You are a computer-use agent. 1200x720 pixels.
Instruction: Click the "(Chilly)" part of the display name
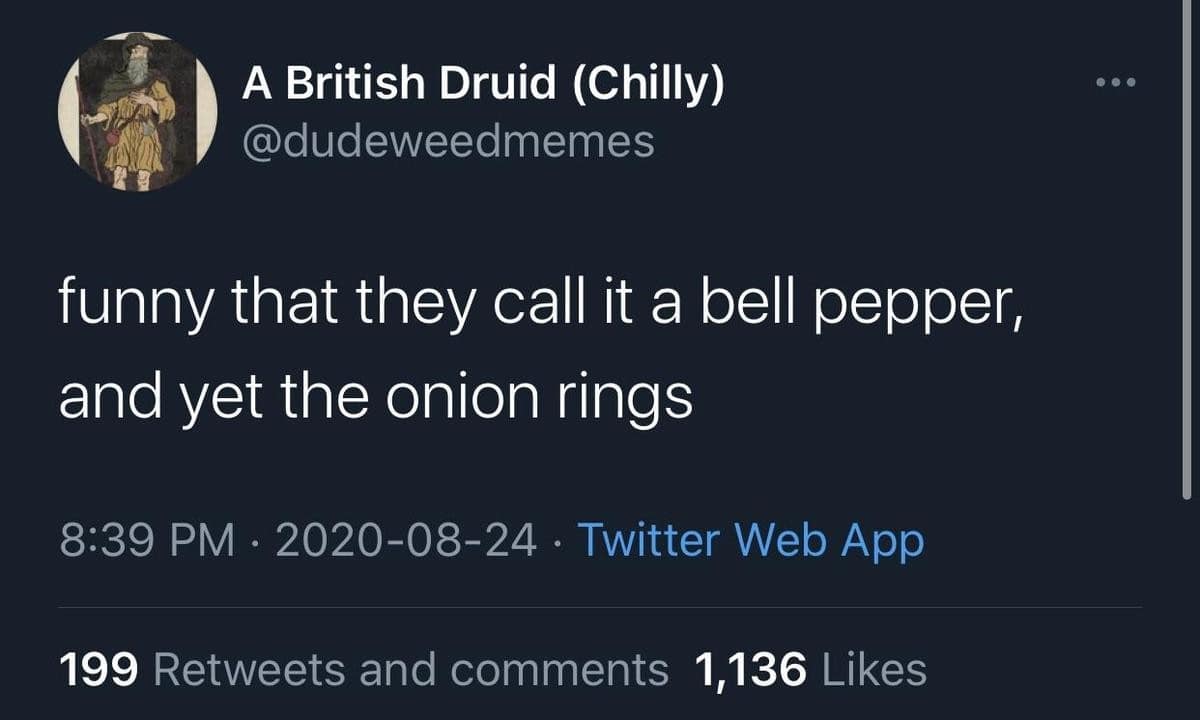648,85
